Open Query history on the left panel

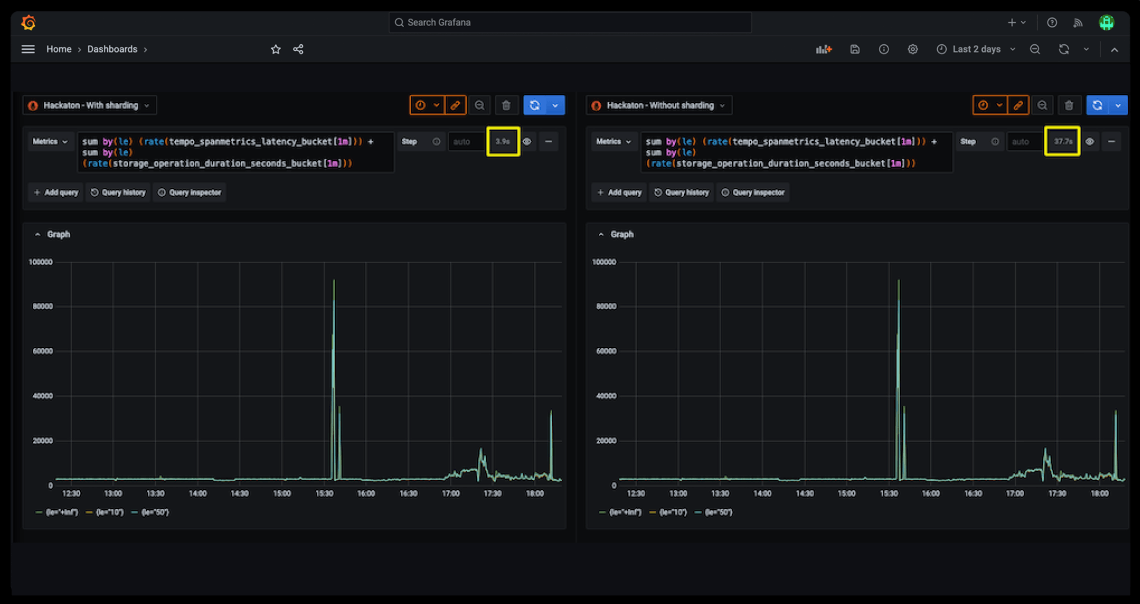click(x=117, y=192)
